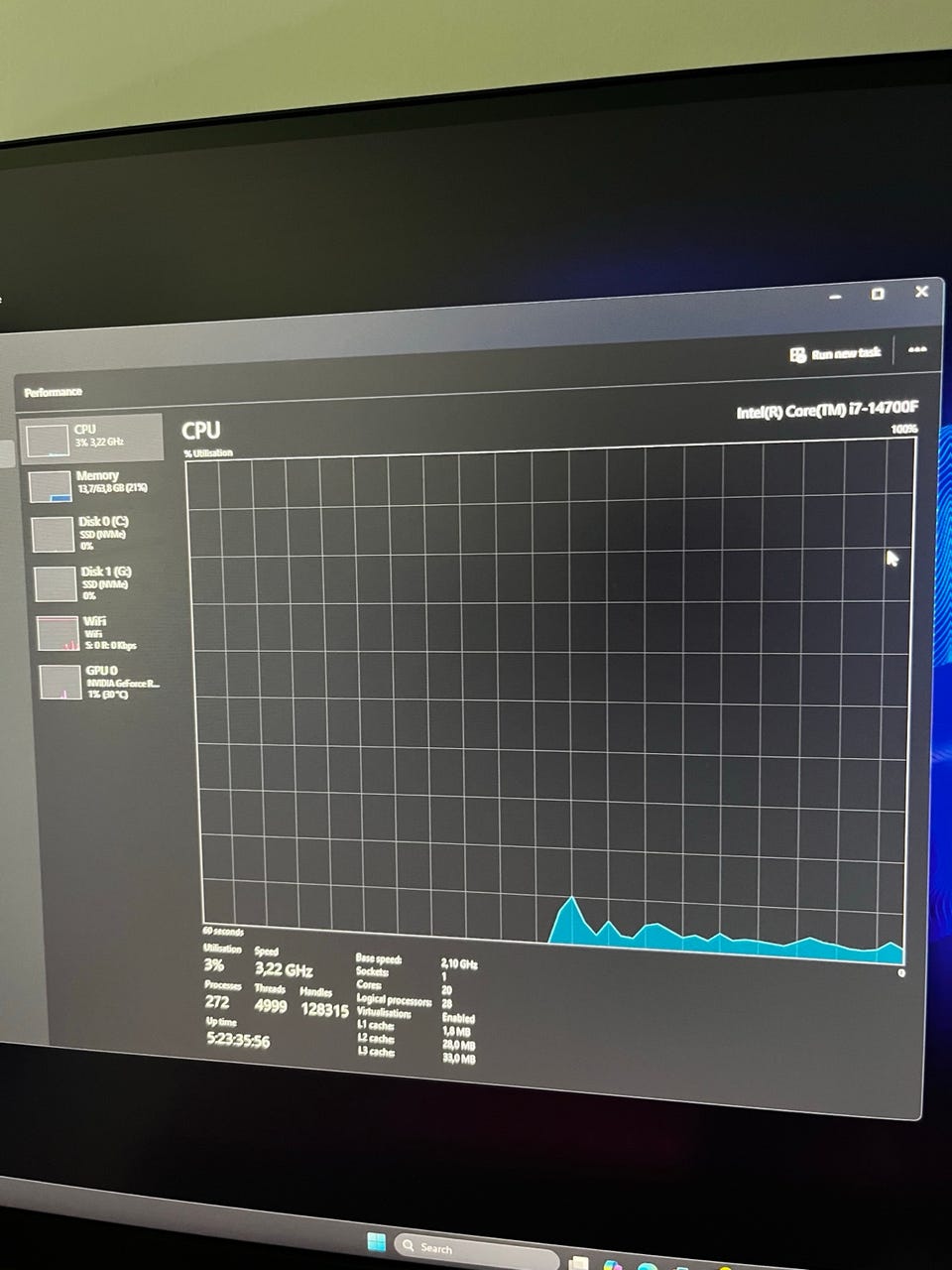Viewport: 952px width, 1270px height.
Task: Click the L2 cache value 28,0 MB
Action: pos(458,1045)
